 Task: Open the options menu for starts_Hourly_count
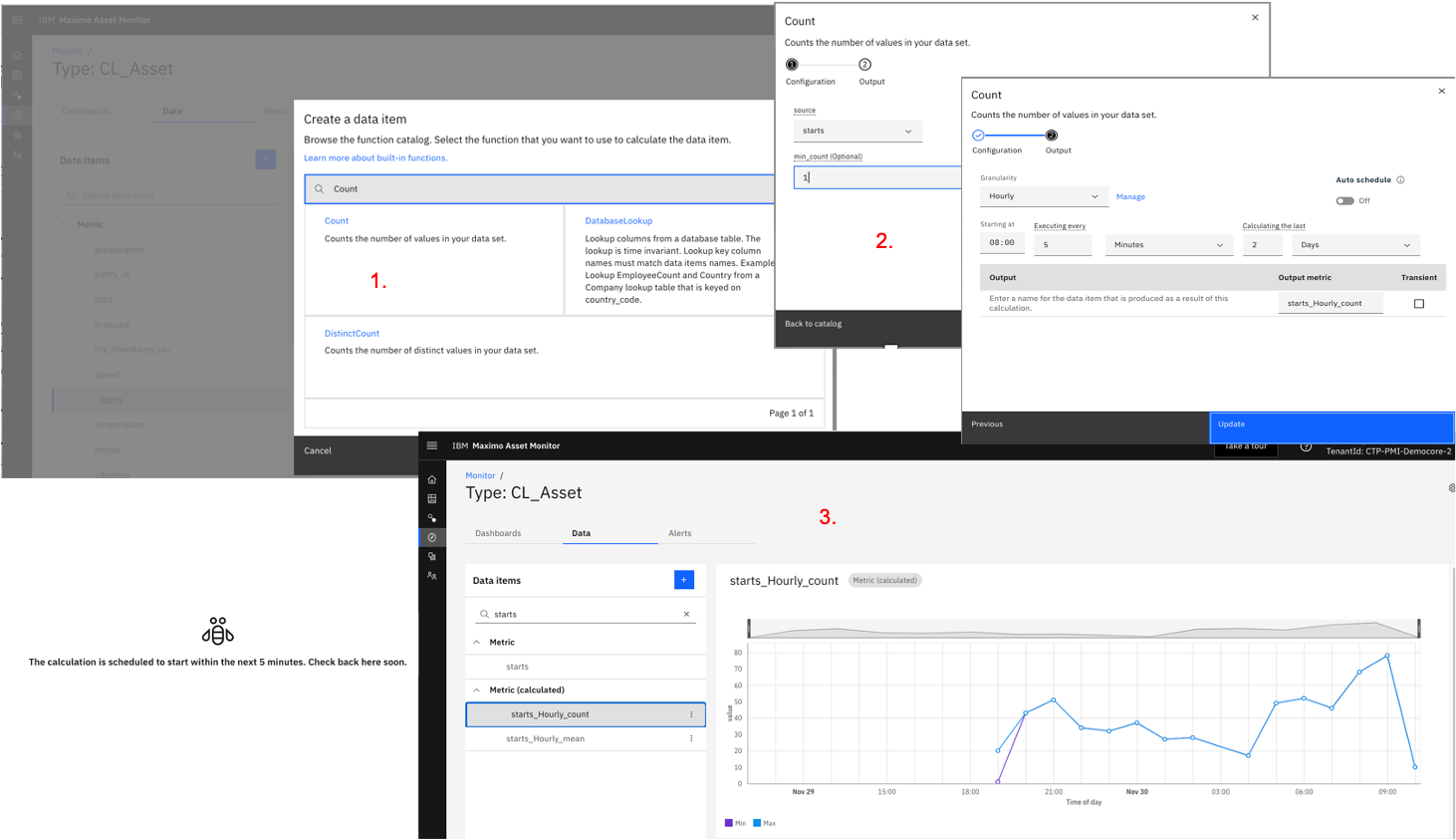691,713
